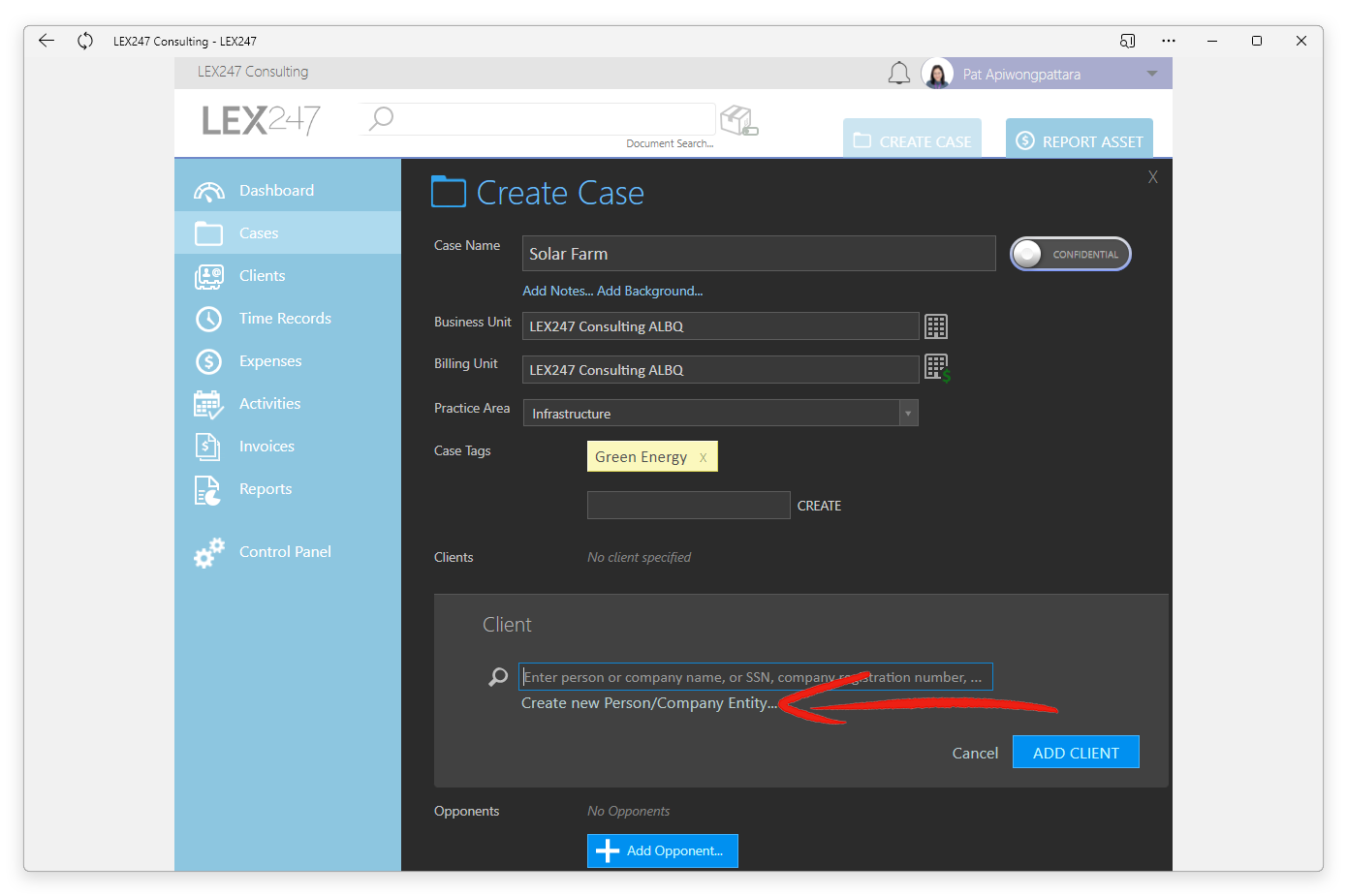
Task: Click CREATE next to tag field
Action: pos(819,506)
